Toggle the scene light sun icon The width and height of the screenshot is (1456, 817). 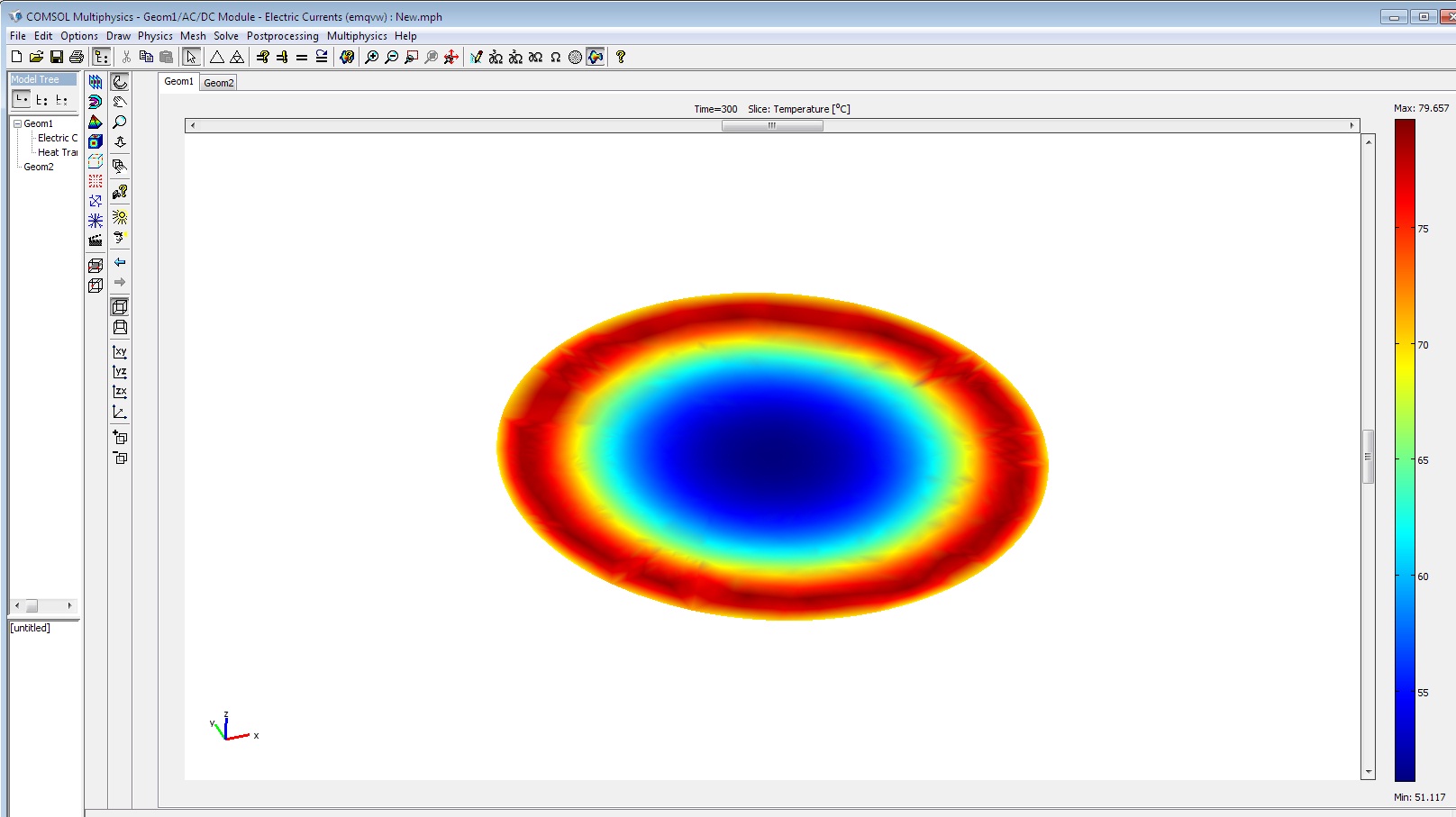click(x=120, y=217)
